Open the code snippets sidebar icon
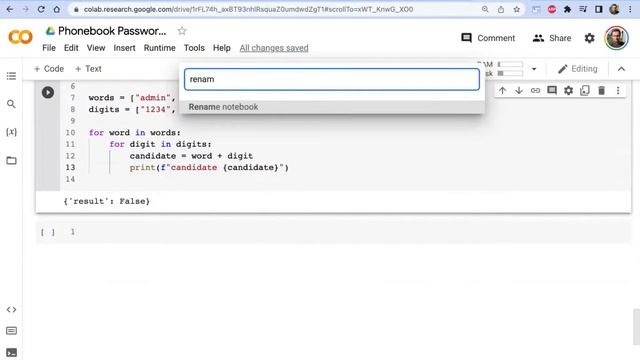 coord(11,309)
